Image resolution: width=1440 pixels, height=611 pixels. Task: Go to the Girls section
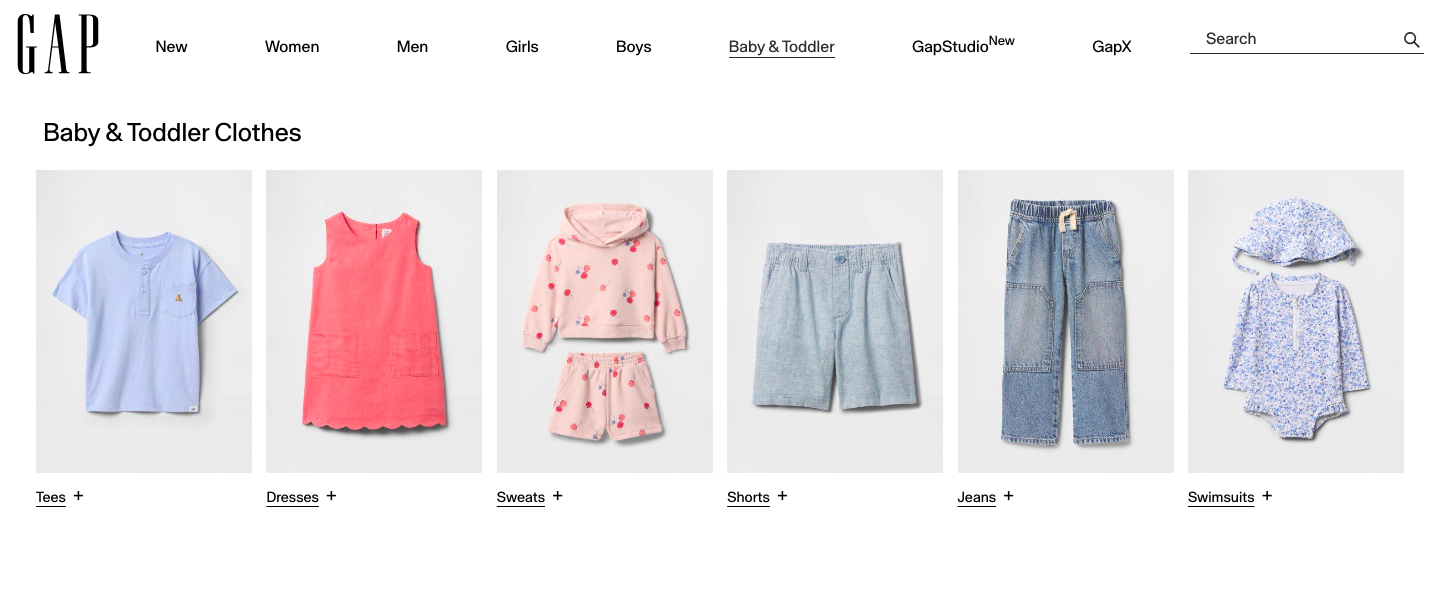click(x=522, y=47)
